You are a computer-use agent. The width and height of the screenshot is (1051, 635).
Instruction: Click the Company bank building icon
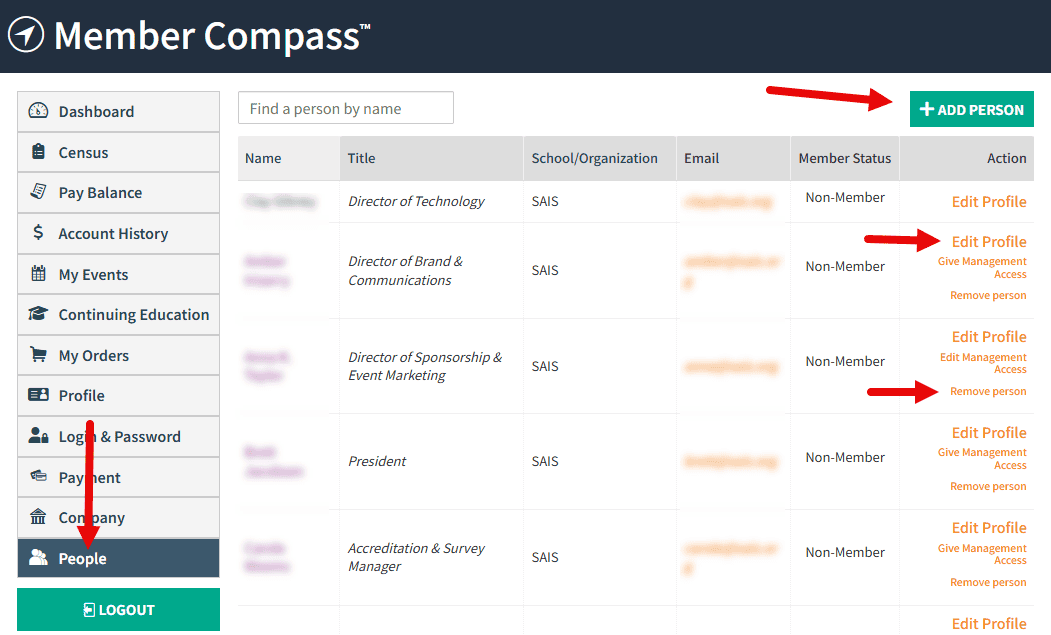(x=38, y=517)
